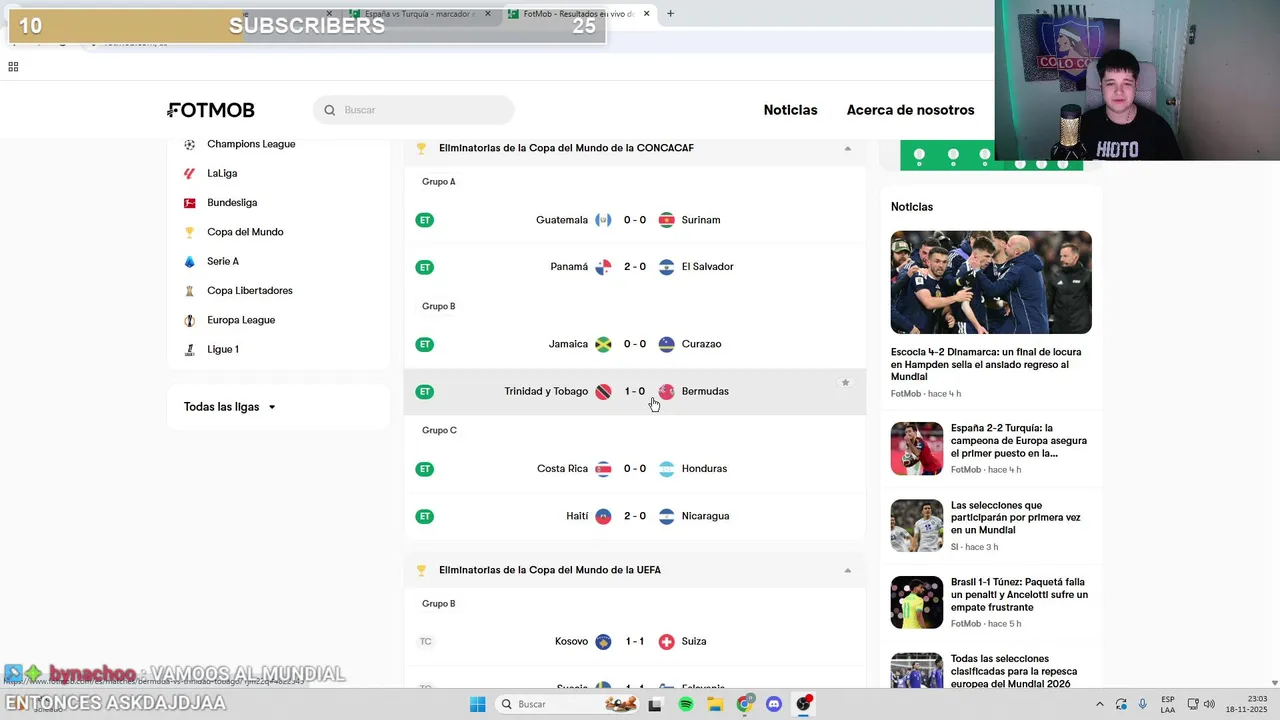Open the Acerca de nosotros page

click(x=910, y=110)
